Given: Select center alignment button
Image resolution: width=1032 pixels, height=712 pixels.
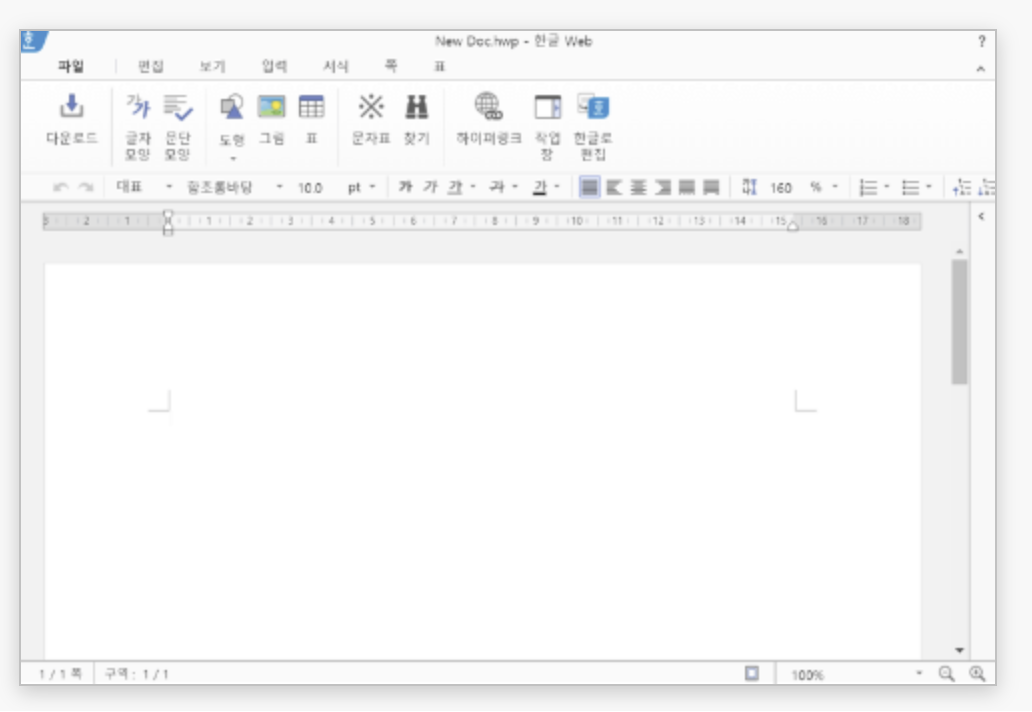Looking at the screenshot, I should (x=638, y=188).
